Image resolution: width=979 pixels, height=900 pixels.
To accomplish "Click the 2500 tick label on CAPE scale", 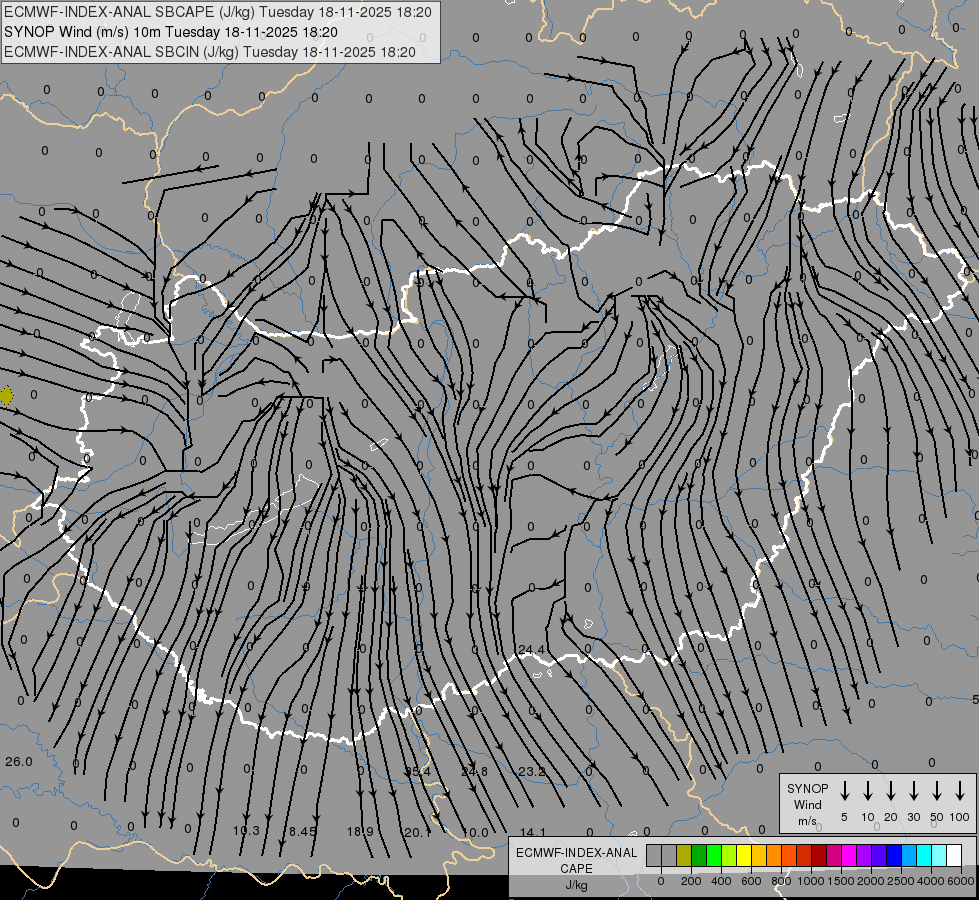I will [901, 881].
